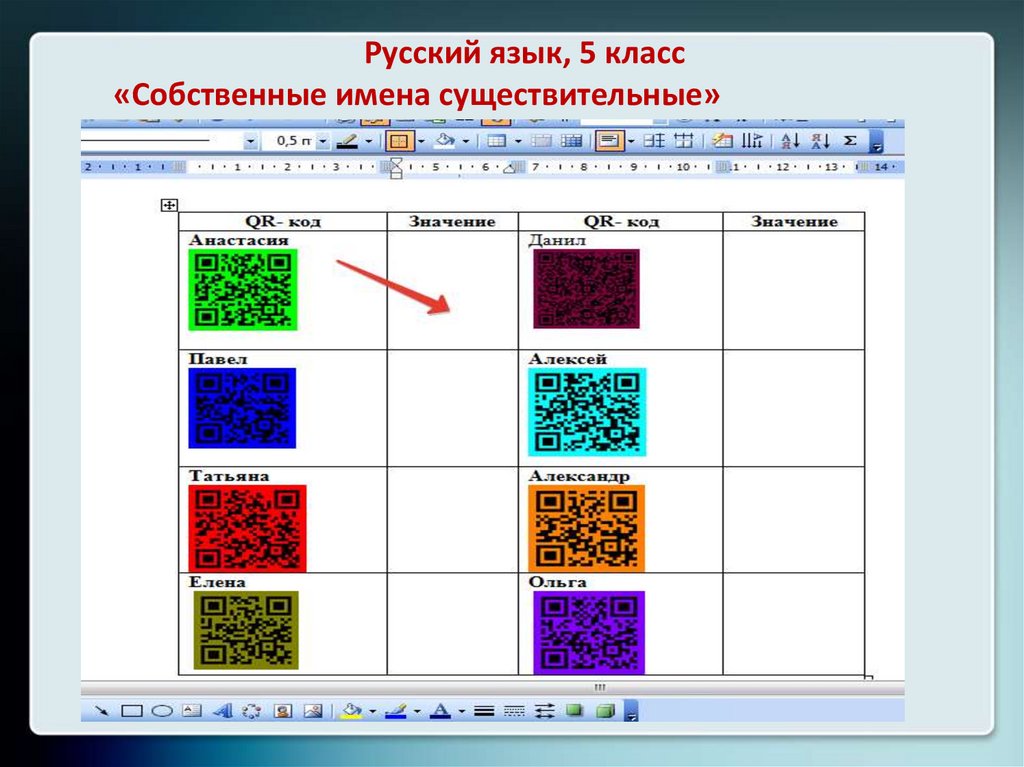Click the Split Cells icon
Image resolution: width=1024 pixels, height=767 pixels.
pos(571,140)
